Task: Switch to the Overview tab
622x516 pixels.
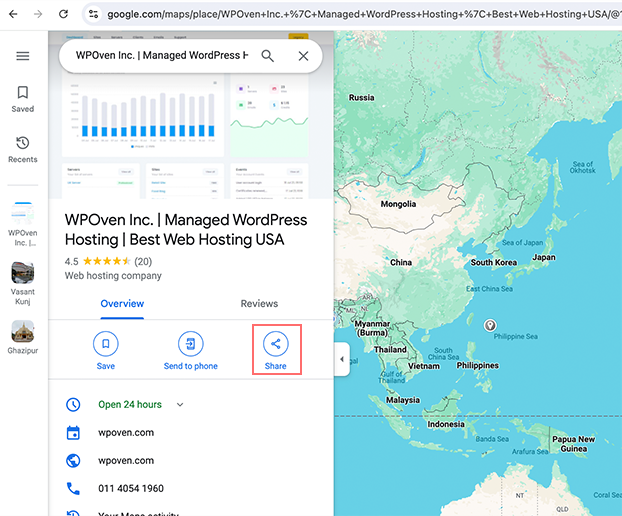Action: (122, 304)
